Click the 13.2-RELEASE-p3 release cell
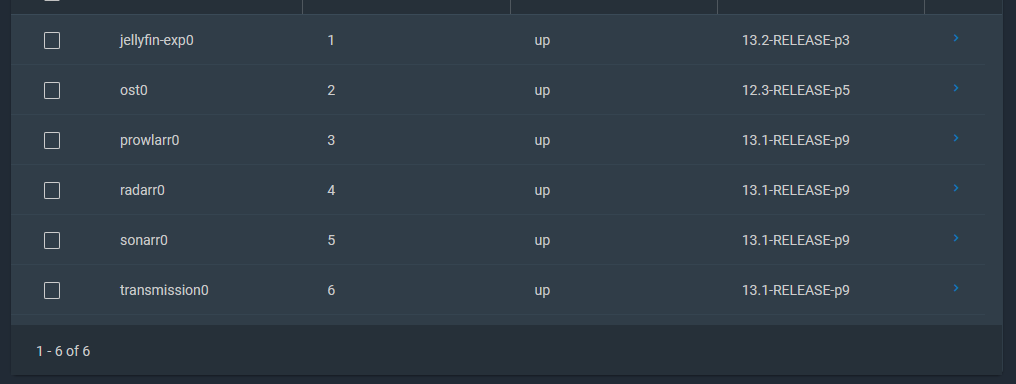This screenshot has width=1016, height=384. (796, 41)
